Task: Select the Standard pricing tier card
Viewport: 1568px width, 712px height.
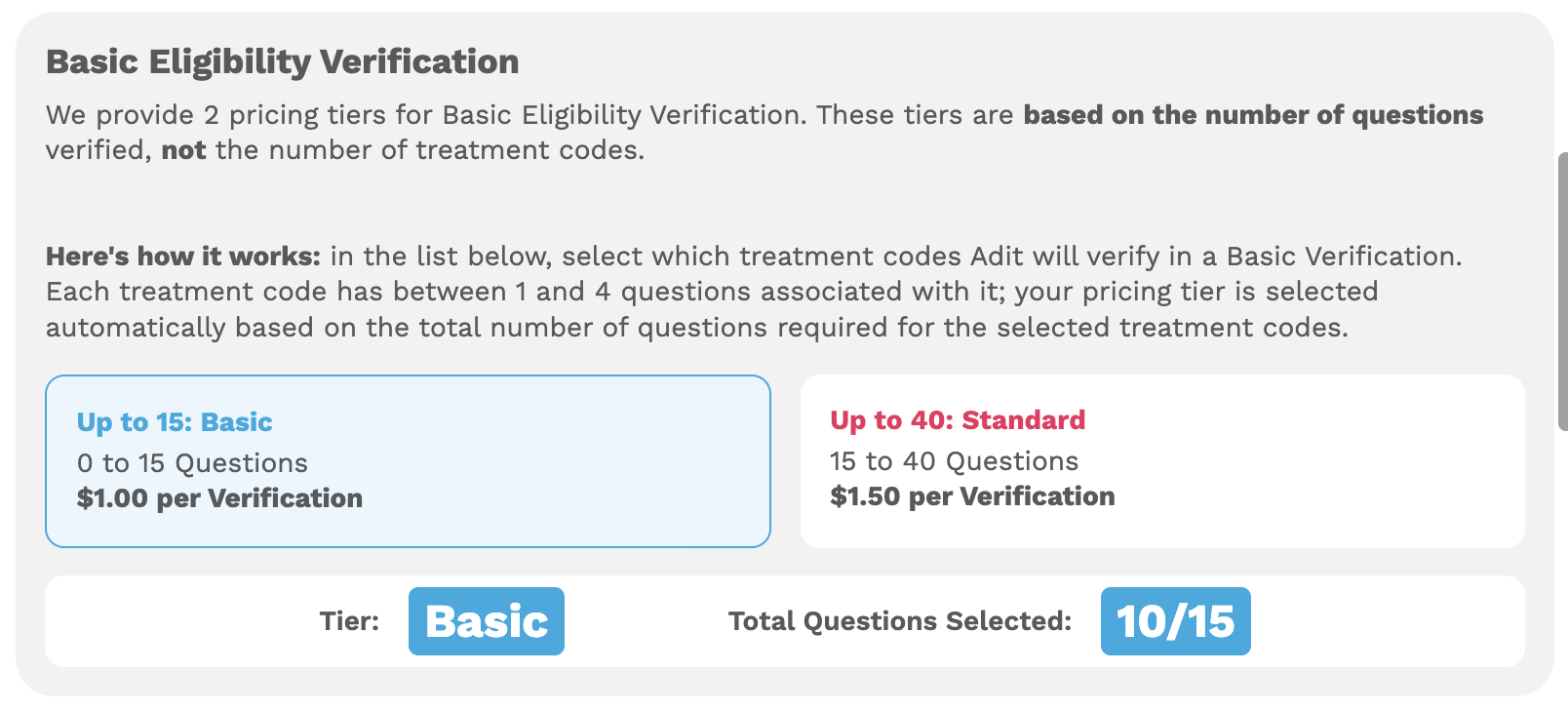Action: click(1163, 458)
